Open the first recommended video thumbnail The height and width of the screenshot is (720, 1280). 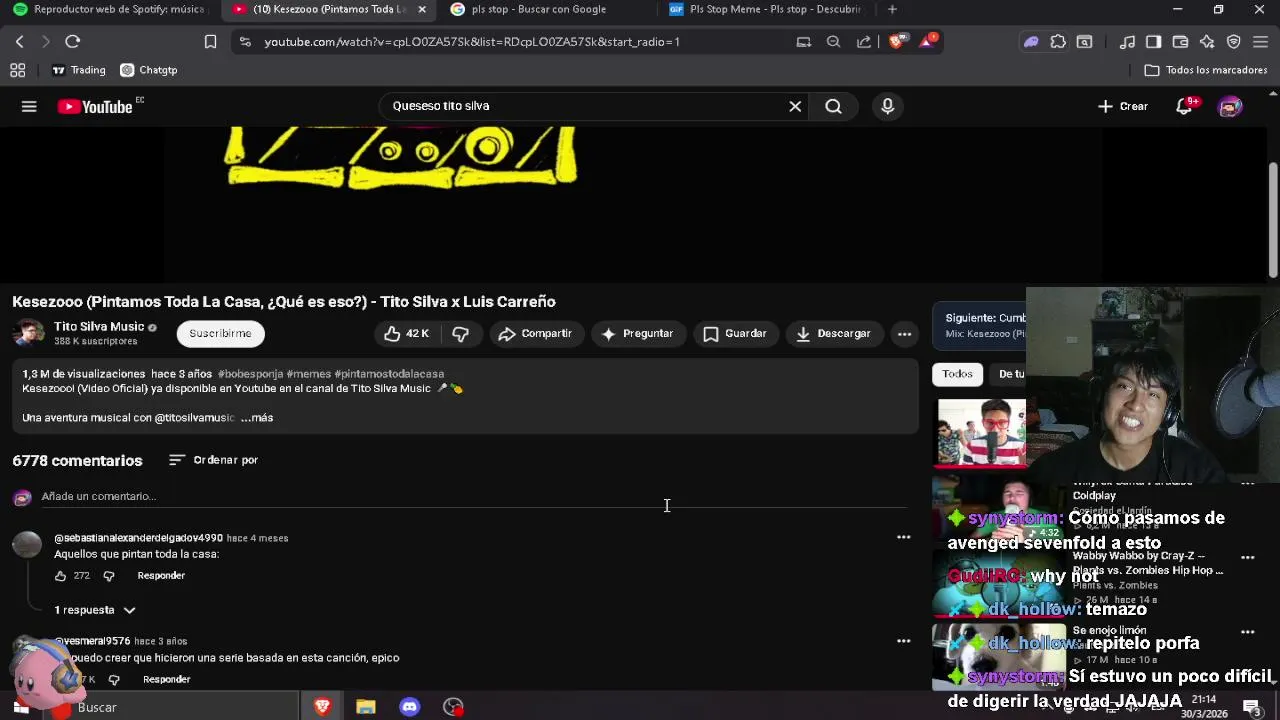(980, 433)
